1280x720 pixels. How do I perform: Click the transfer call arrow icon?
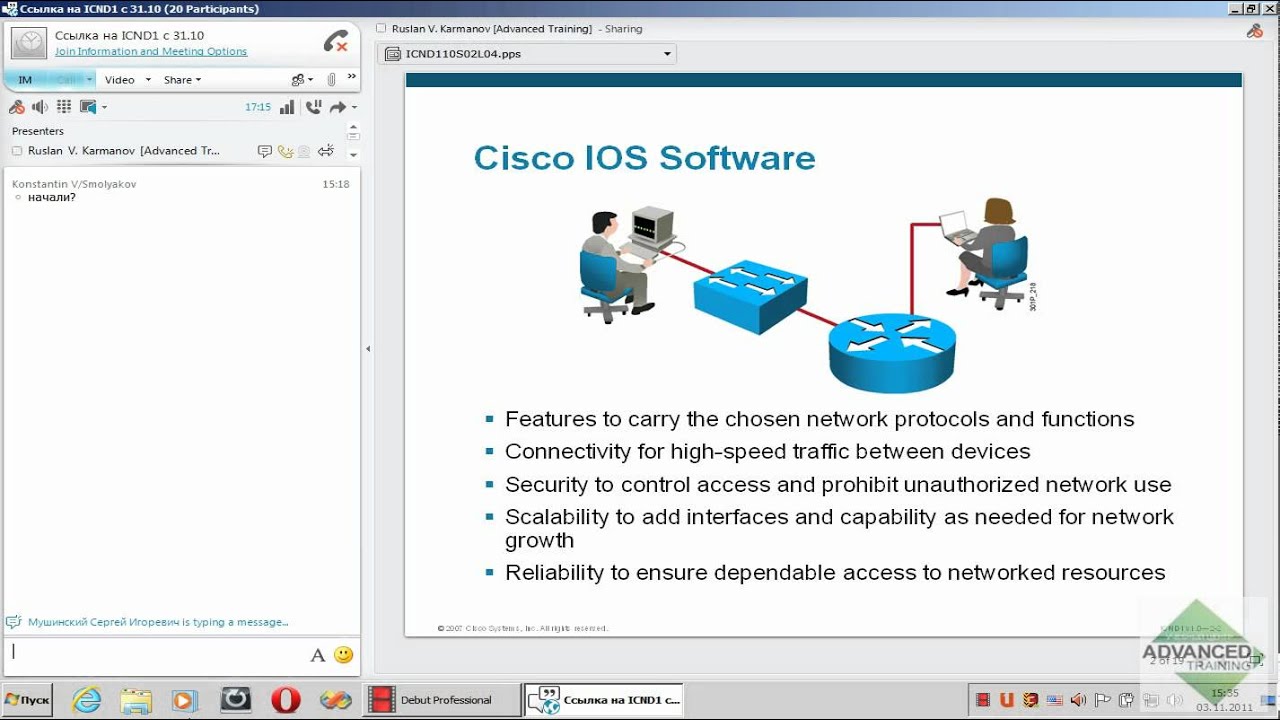[338, 107]
